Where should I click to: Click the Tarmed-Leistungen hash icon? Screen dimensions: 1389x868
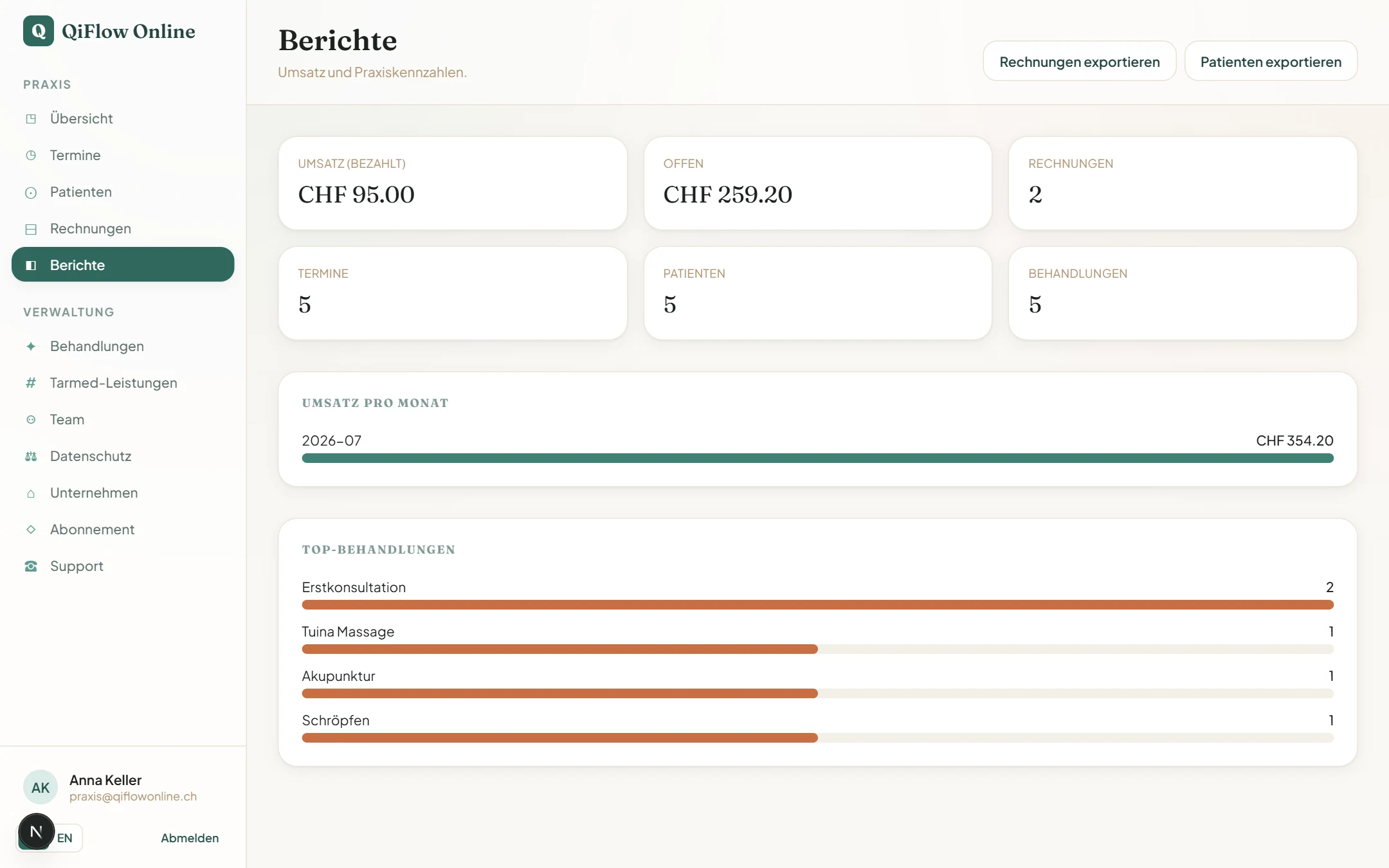(31, 383)
